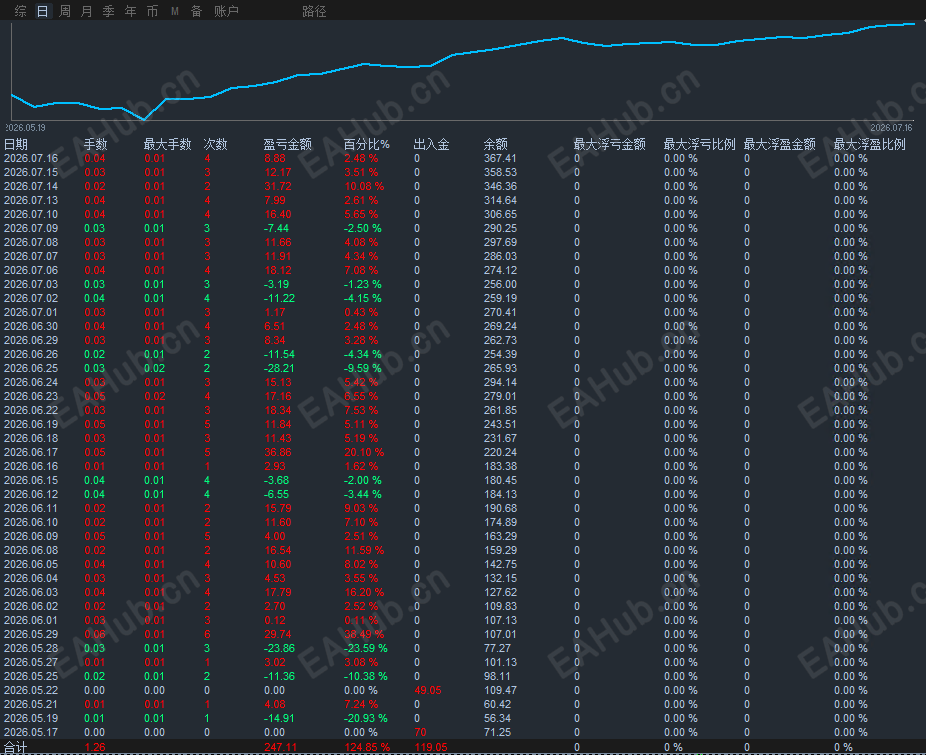
Task: Select the 周 weekly tab
Action: point(65,11)
